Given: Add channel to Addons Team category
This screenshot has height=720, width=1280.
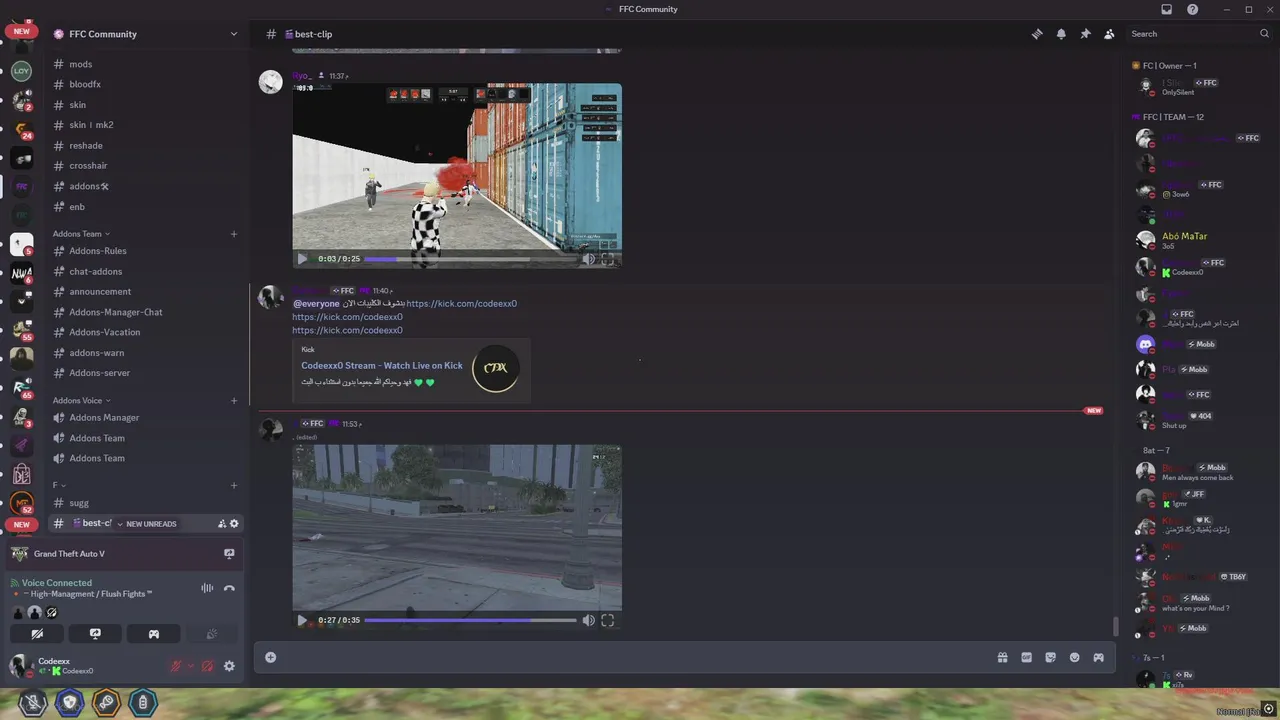Looking at the screenshot, I should point(234,234).
